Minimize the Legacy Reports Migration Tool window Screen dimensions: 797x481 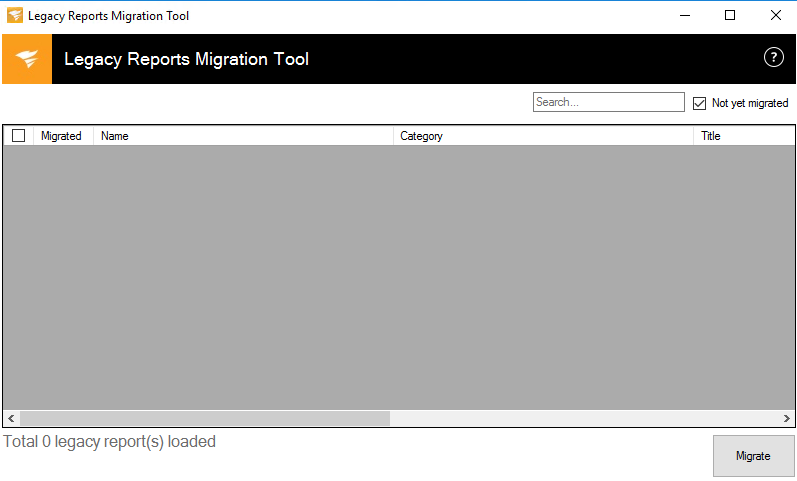pos(685,15)
